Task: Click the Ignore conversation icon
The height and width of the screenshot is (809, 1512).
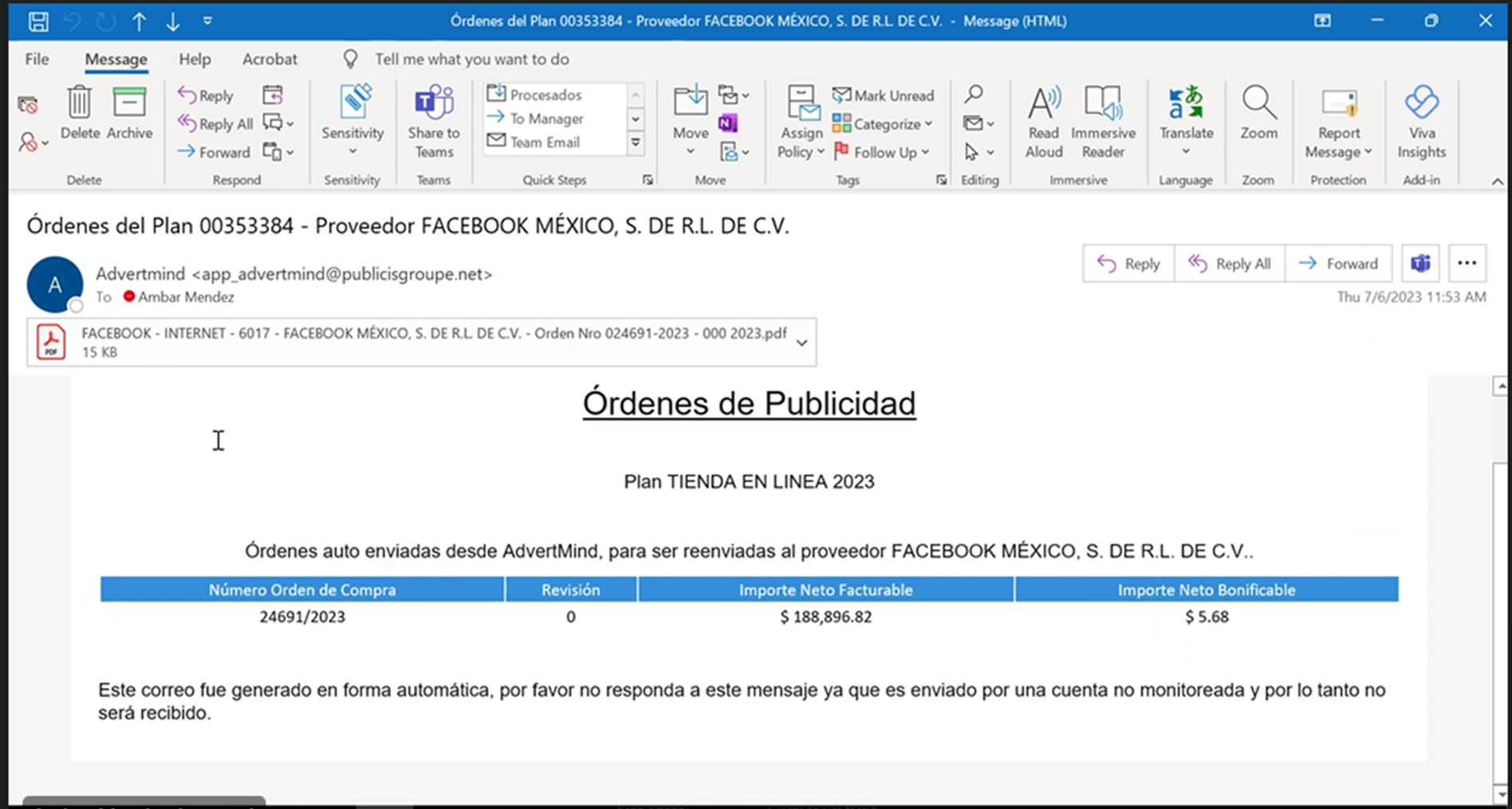Action: 28,105
